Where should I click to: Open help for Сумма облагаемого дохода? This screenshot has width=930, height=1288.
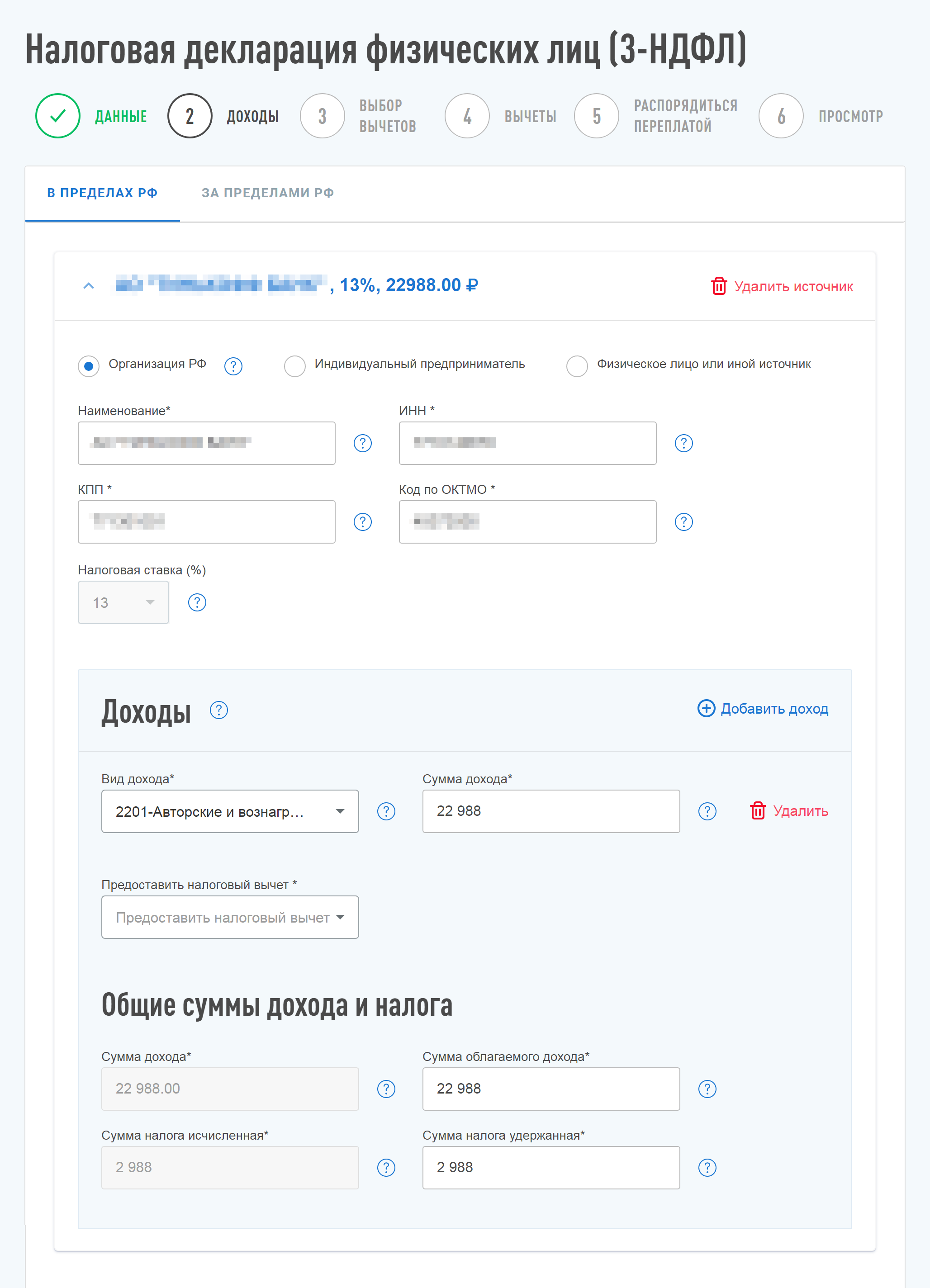[707, 1089]
